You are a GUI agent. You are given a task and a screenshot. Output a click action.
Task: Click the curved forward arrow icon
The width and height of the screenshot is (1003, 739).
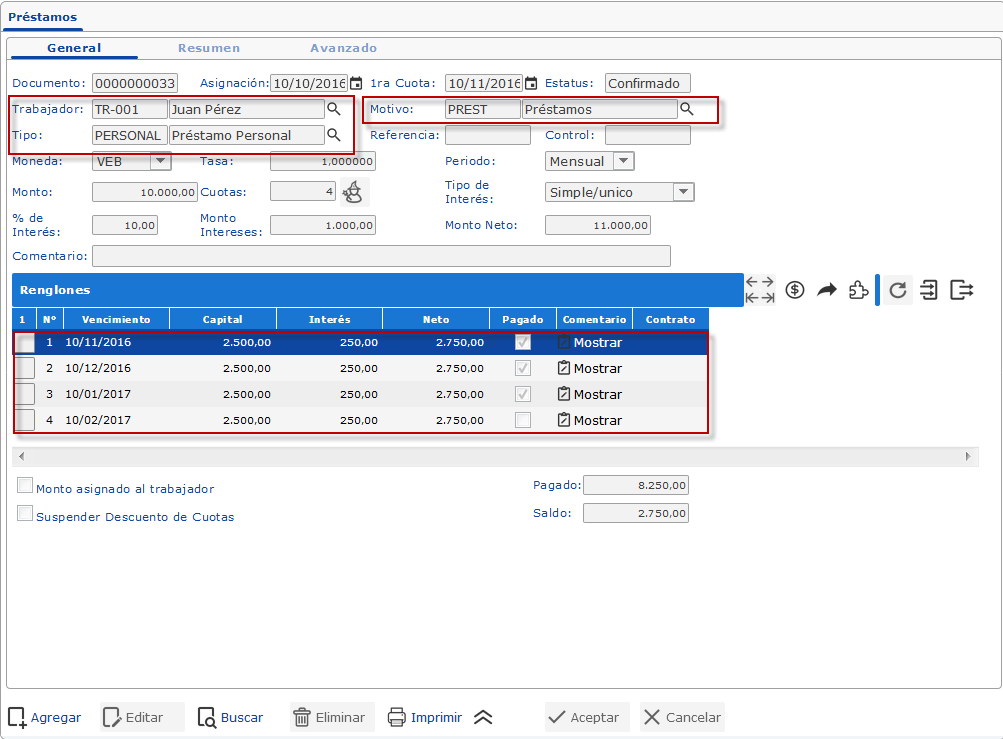(826, 290)
